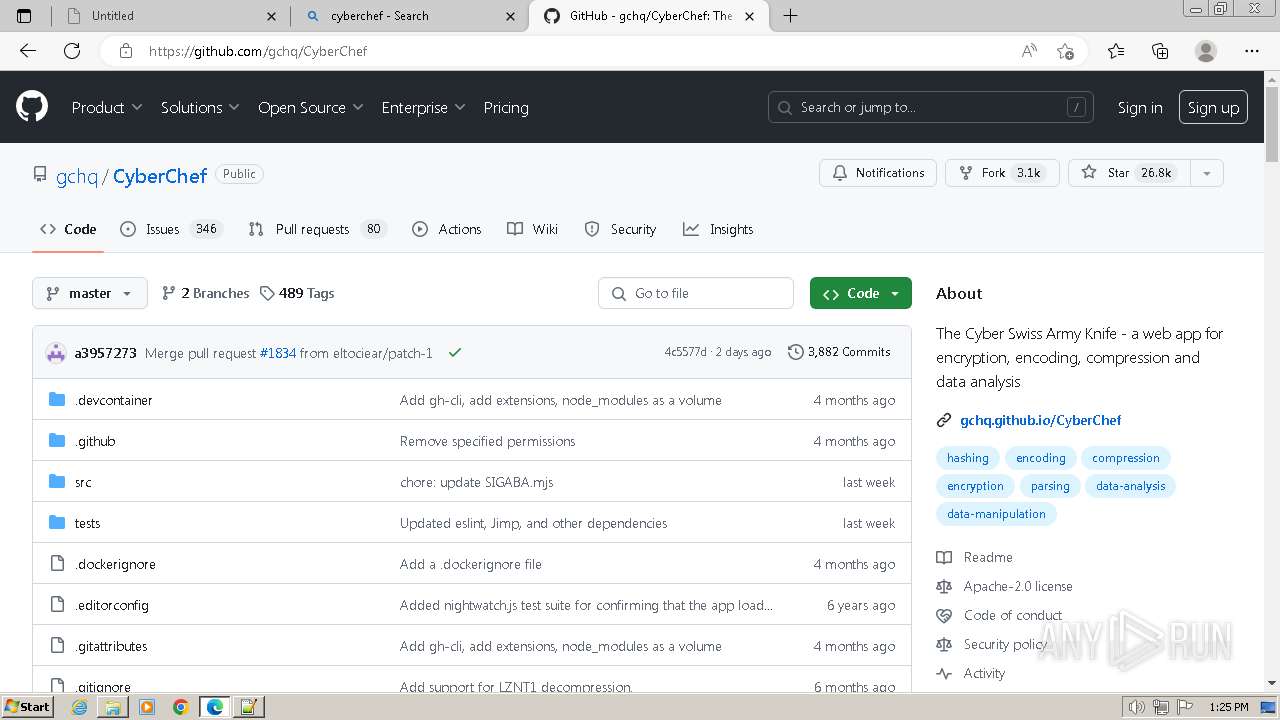The width and height of the screenshot is (1280, 720).
Task: Switch to the Issues tab
Action: (171, 229)
